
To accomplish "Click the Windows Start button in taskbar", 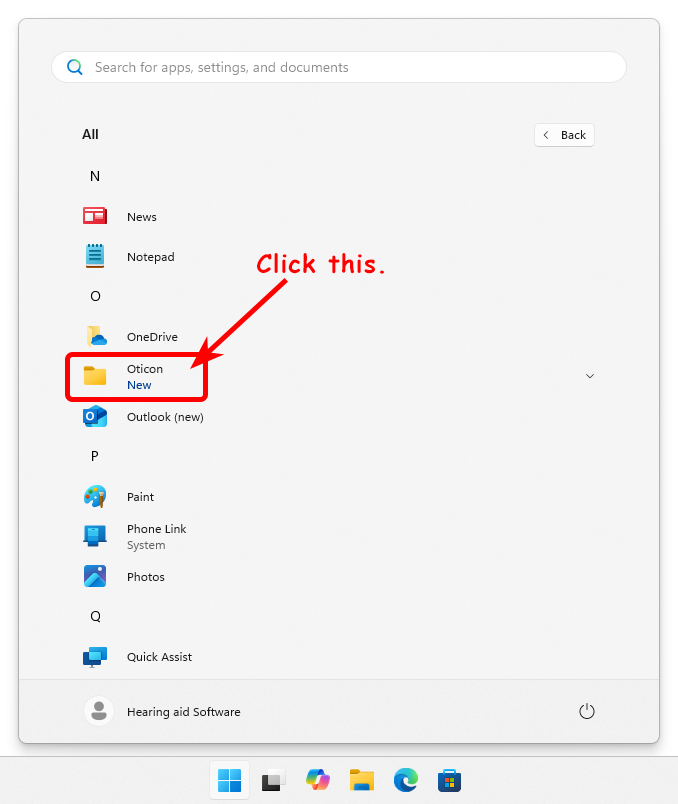I will [x=229, y=780].
